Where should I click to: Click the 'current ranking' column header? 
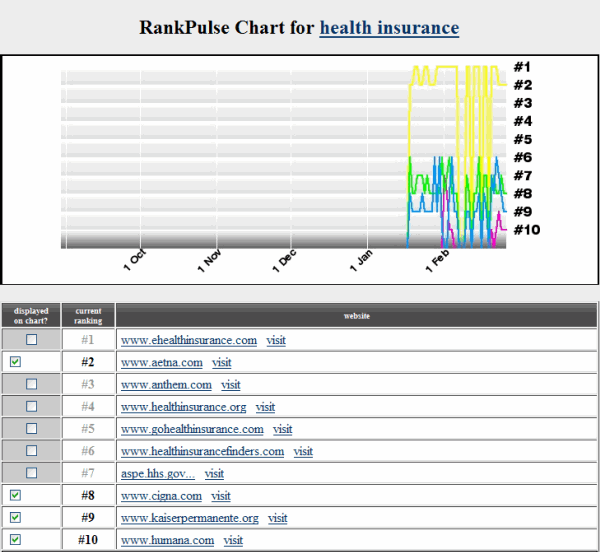pos(88,316)
